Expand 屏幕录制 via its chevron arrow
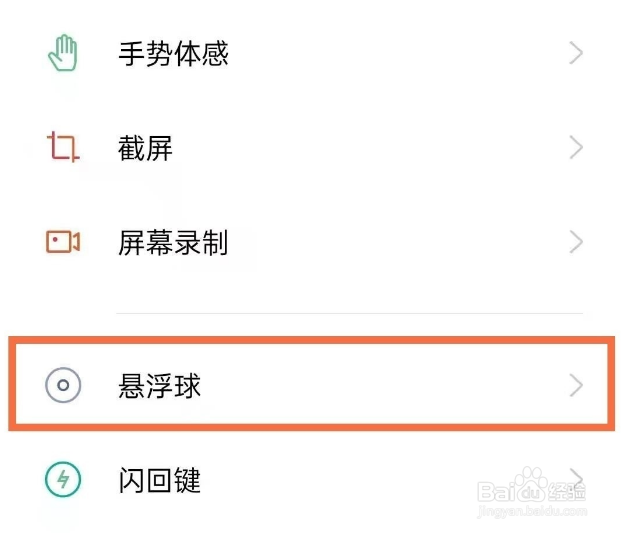Viewport: 623px width, 533px height. [576, 242]
